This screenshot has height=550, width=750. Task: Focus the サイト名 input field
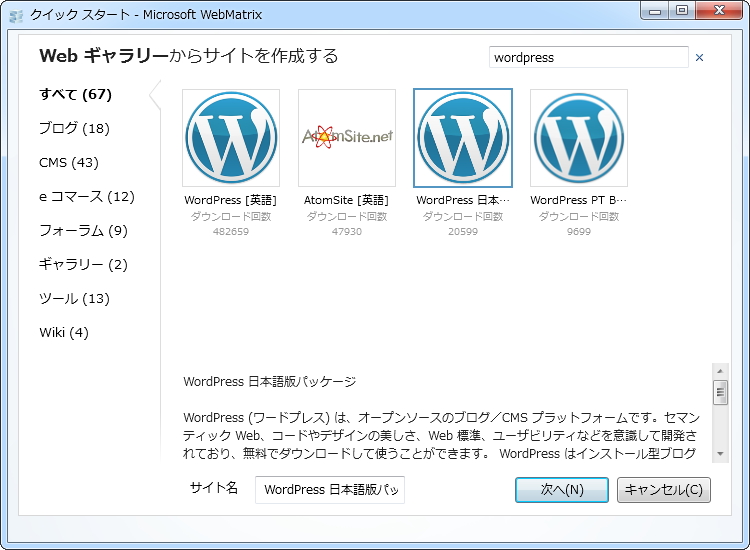click(330, 490)
